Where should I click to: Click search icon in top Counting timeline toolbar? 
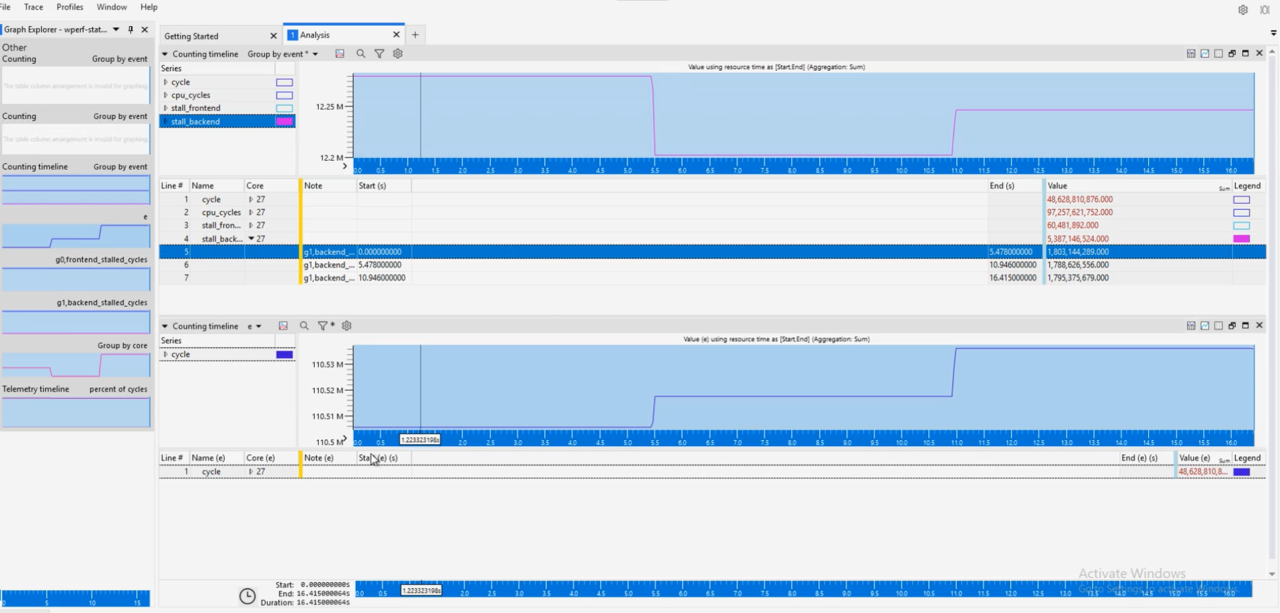[x=361, y=54]
